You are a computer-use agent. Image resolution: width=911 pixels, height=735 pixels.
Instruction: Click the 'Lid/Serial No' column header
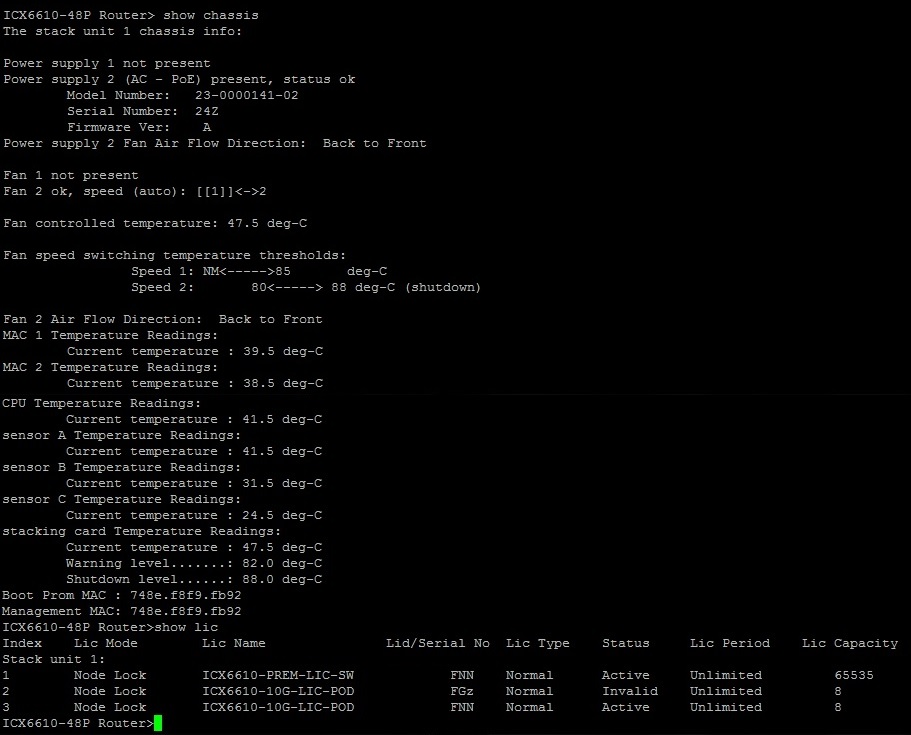(x=438, y=643)
